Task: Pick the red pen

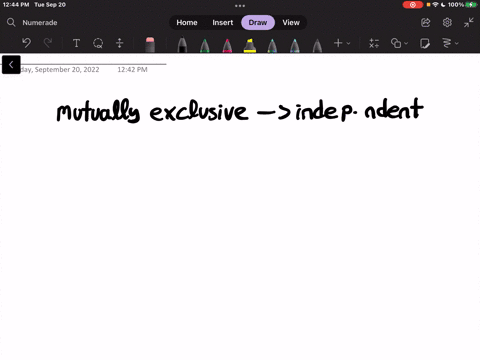Action: 227,45
